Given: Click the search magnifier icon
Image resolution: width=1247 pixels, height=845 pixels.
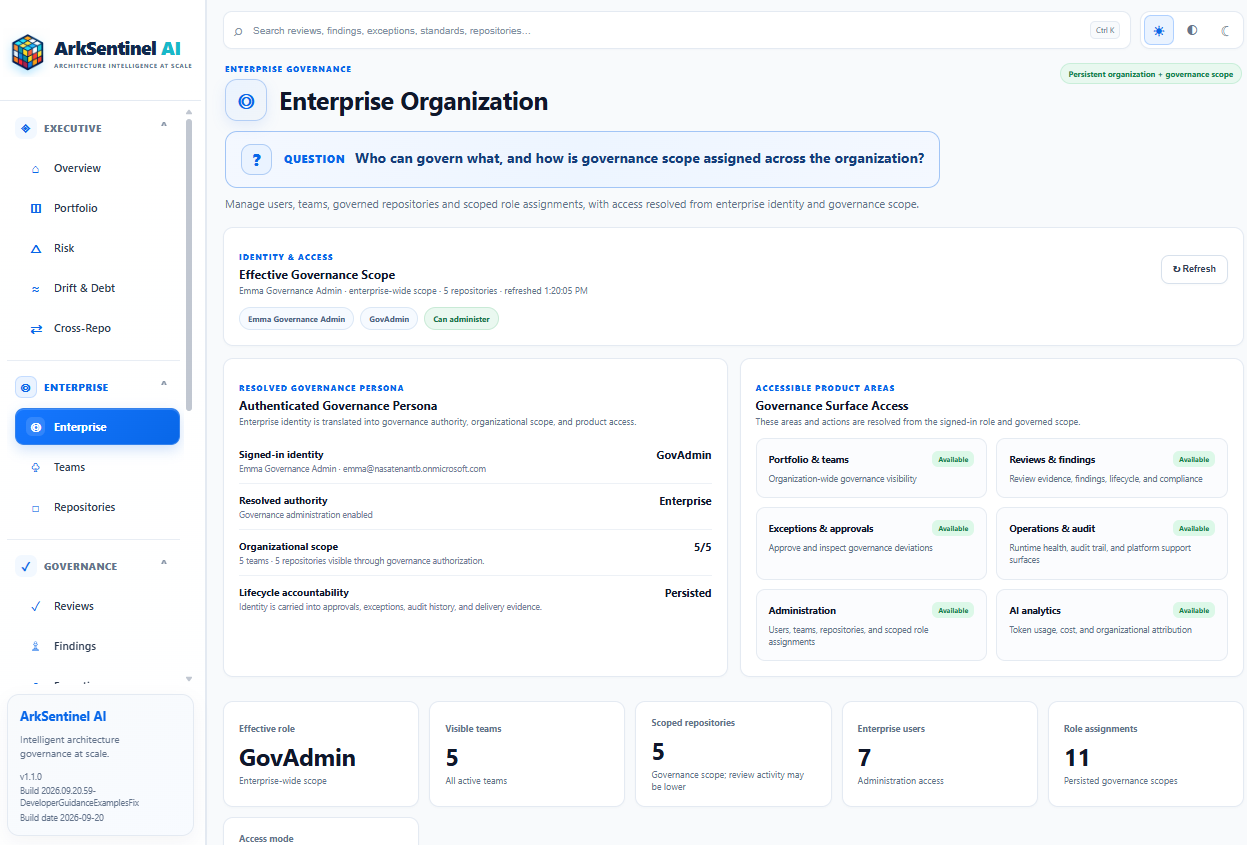Looking at the screenshot, I should [238, 31].
